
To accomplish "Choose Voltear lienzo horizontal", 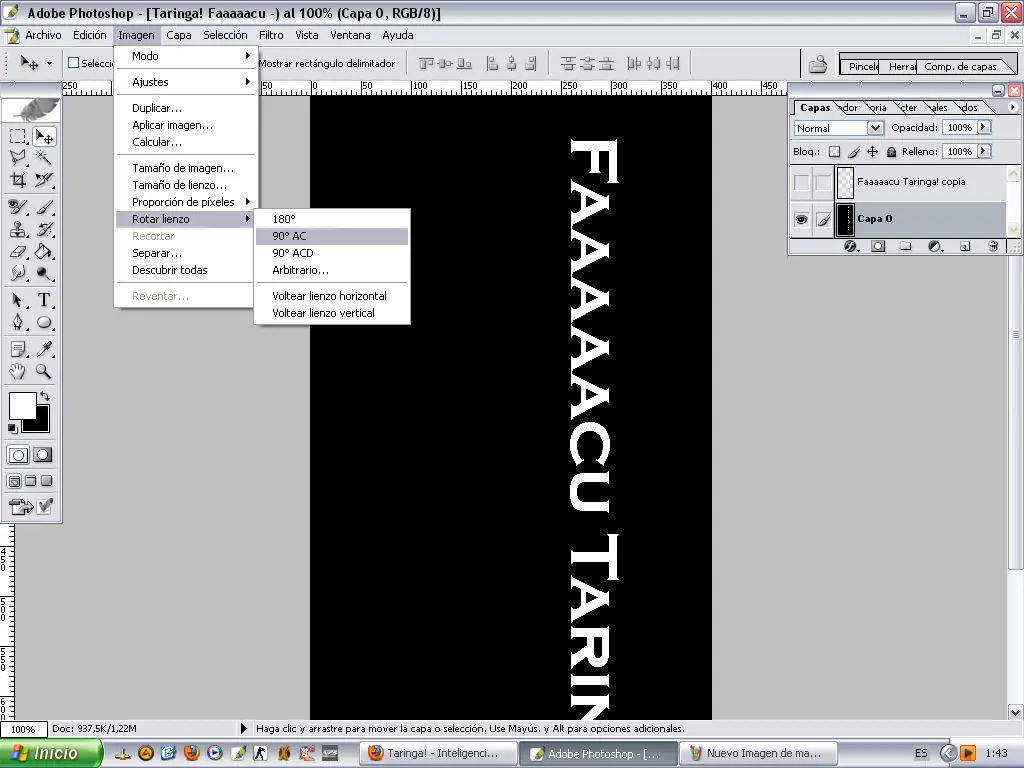I will (x=332, y=296).
